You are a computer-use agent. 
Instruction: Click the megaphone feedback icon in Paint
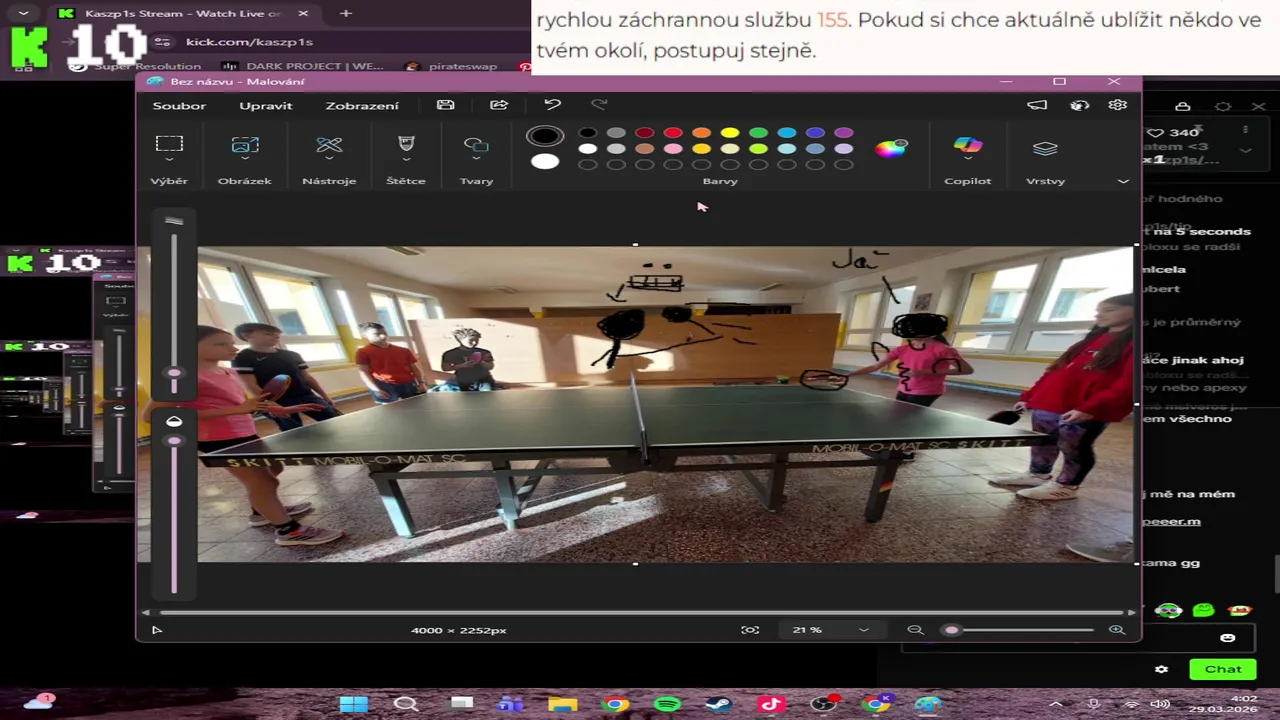(1037, 105)
